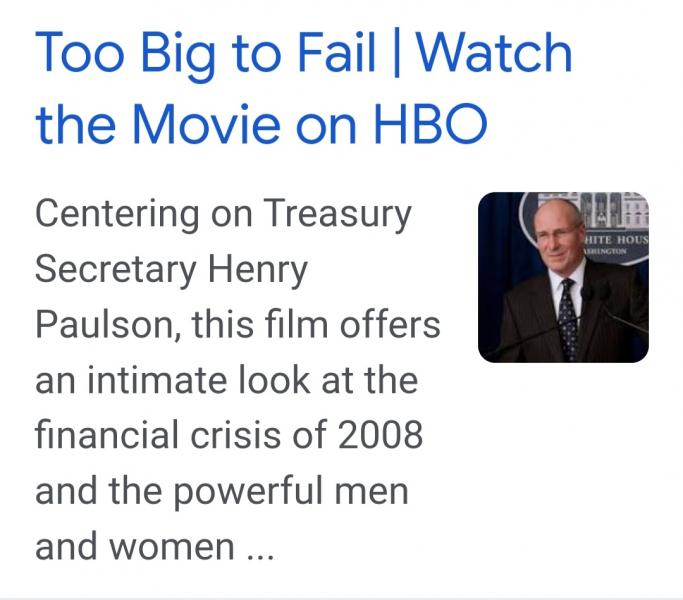Click 'financial crisis of 2008' snippet text
This screenshot has width=683, height=600.
click(229, 435)
